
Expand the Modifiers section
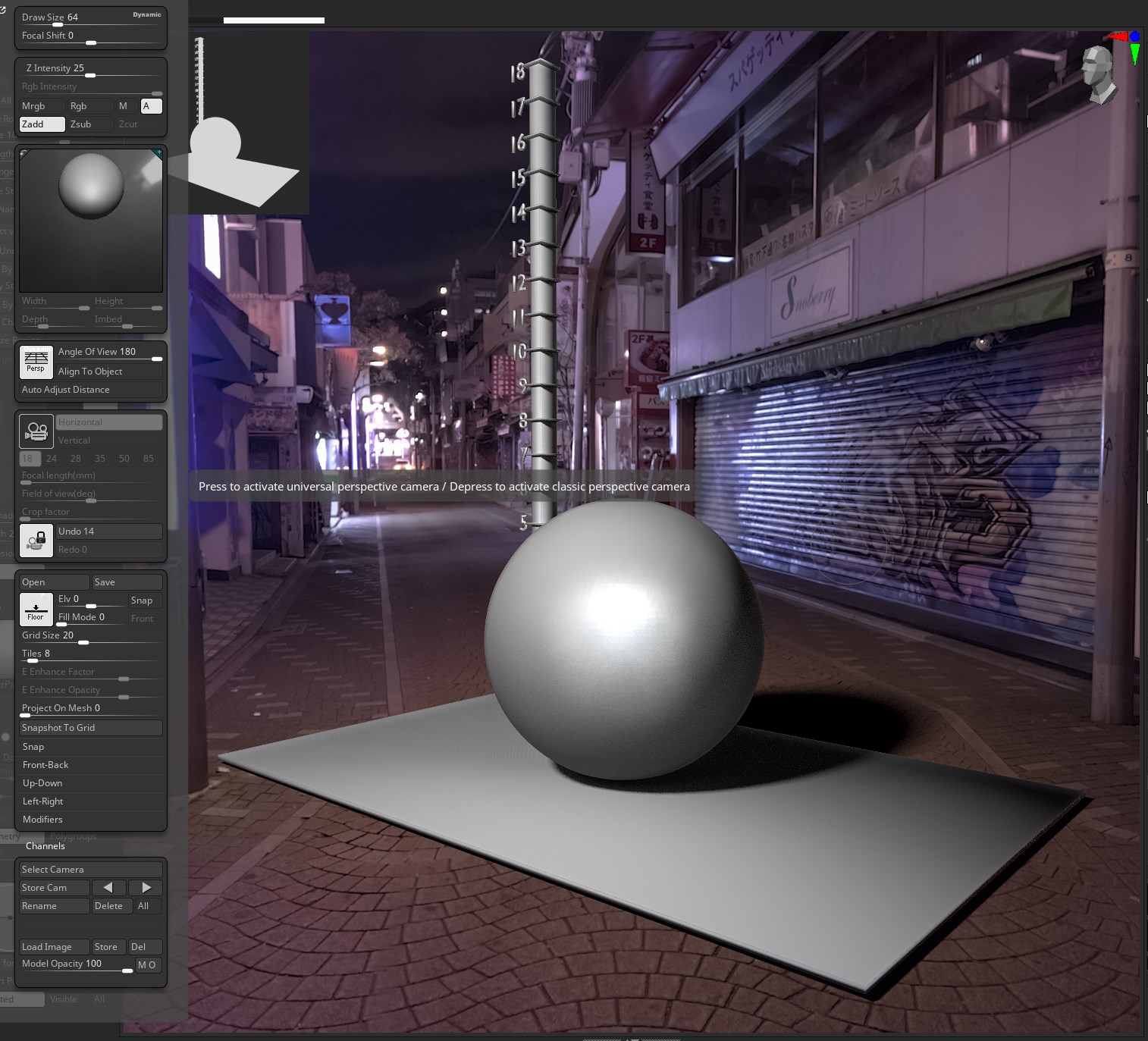point(42,819)
